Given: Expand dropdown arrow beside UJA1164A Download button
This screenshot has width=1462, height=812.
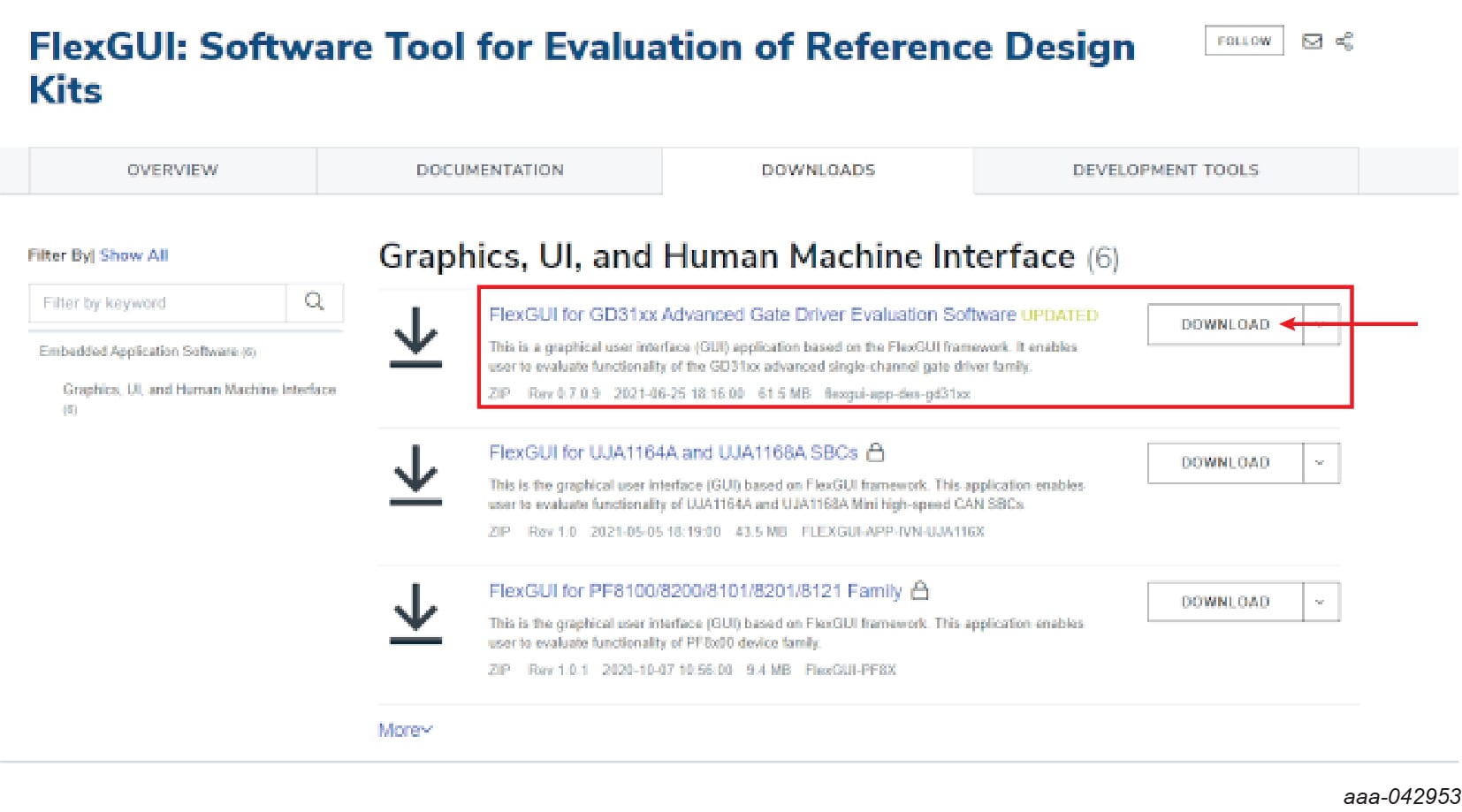Looking at the screenshot, I should point(1320,463).
